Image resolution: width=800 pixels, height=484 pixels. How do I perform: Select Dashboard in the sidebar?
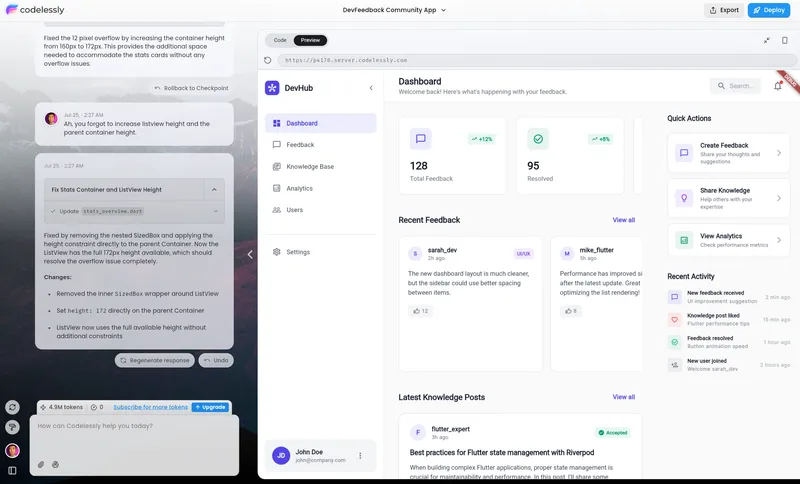coord(320,123)
